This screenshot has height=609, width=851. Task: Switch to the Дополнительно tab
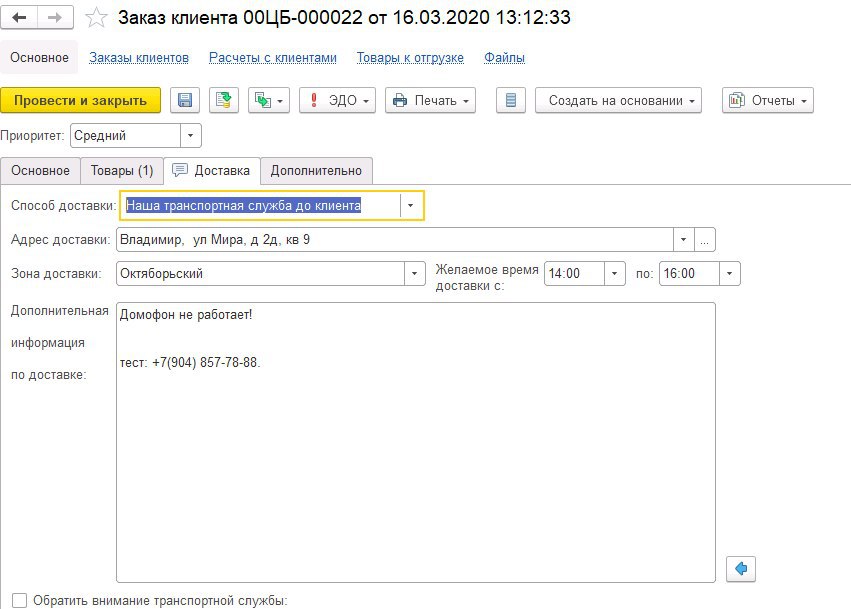(316, 170)
